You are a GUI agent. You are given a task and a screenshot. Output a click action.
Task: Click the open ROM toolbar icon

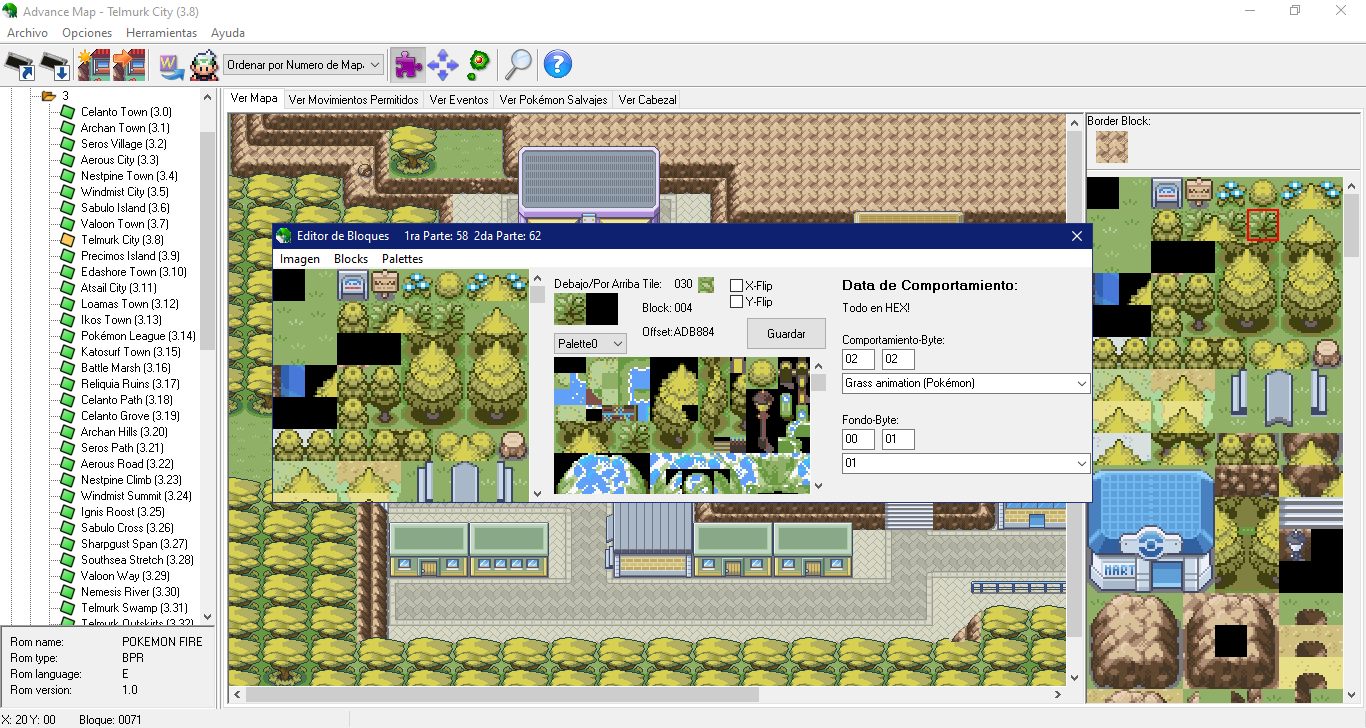[20, 66]
